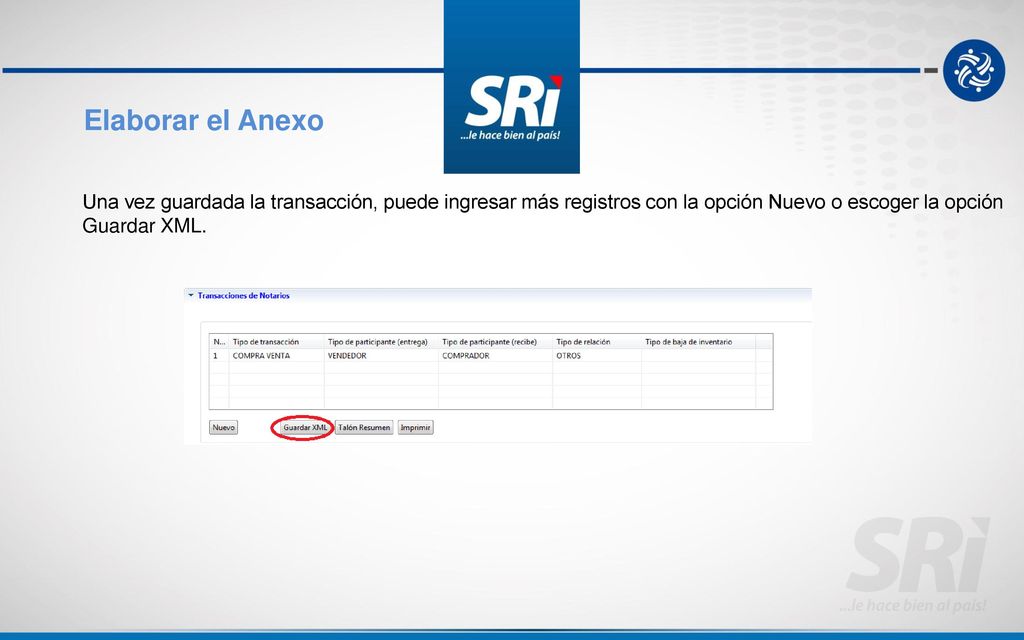
Task: Select the OTROS cell
Action: pyautogui.click(x=597, y=356)
